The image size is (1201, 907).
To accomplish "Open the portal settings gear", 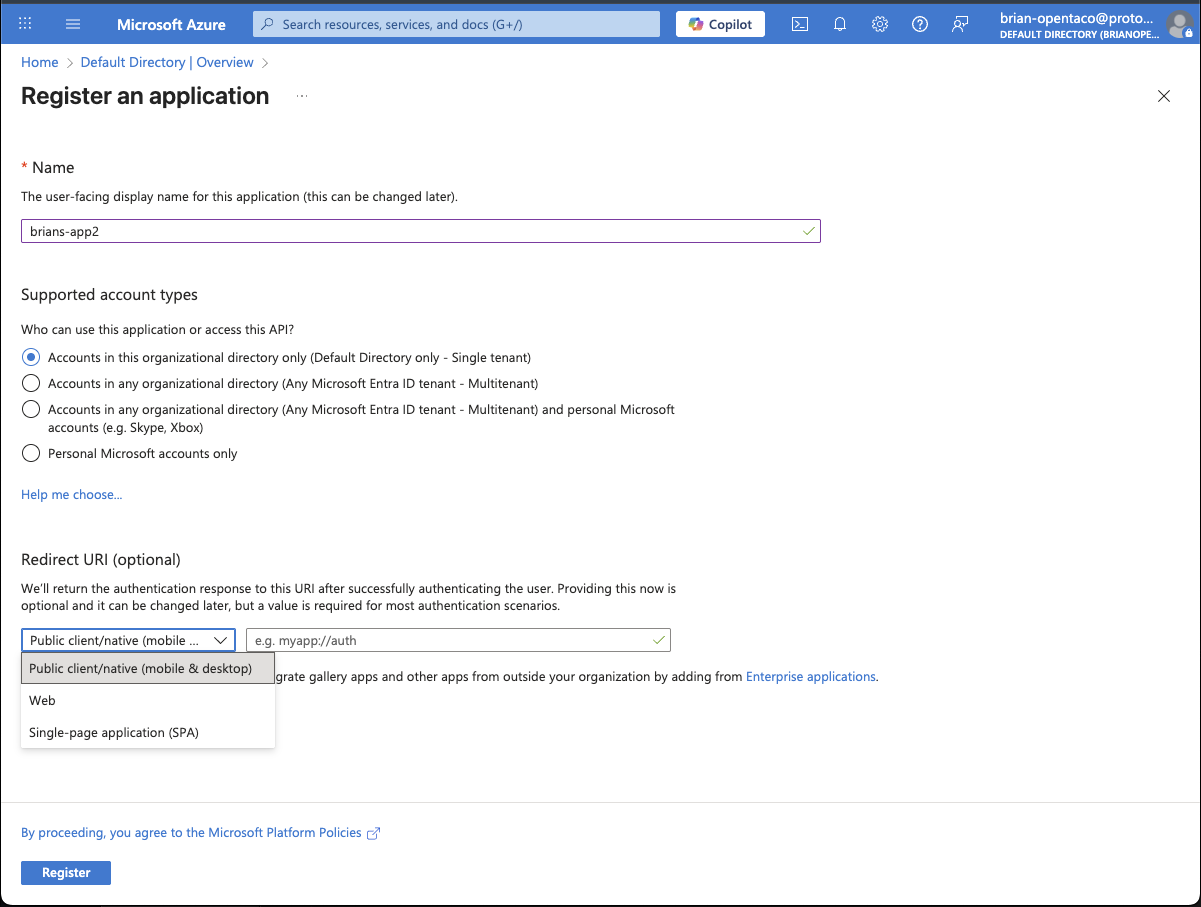I will tap(879, 23).
